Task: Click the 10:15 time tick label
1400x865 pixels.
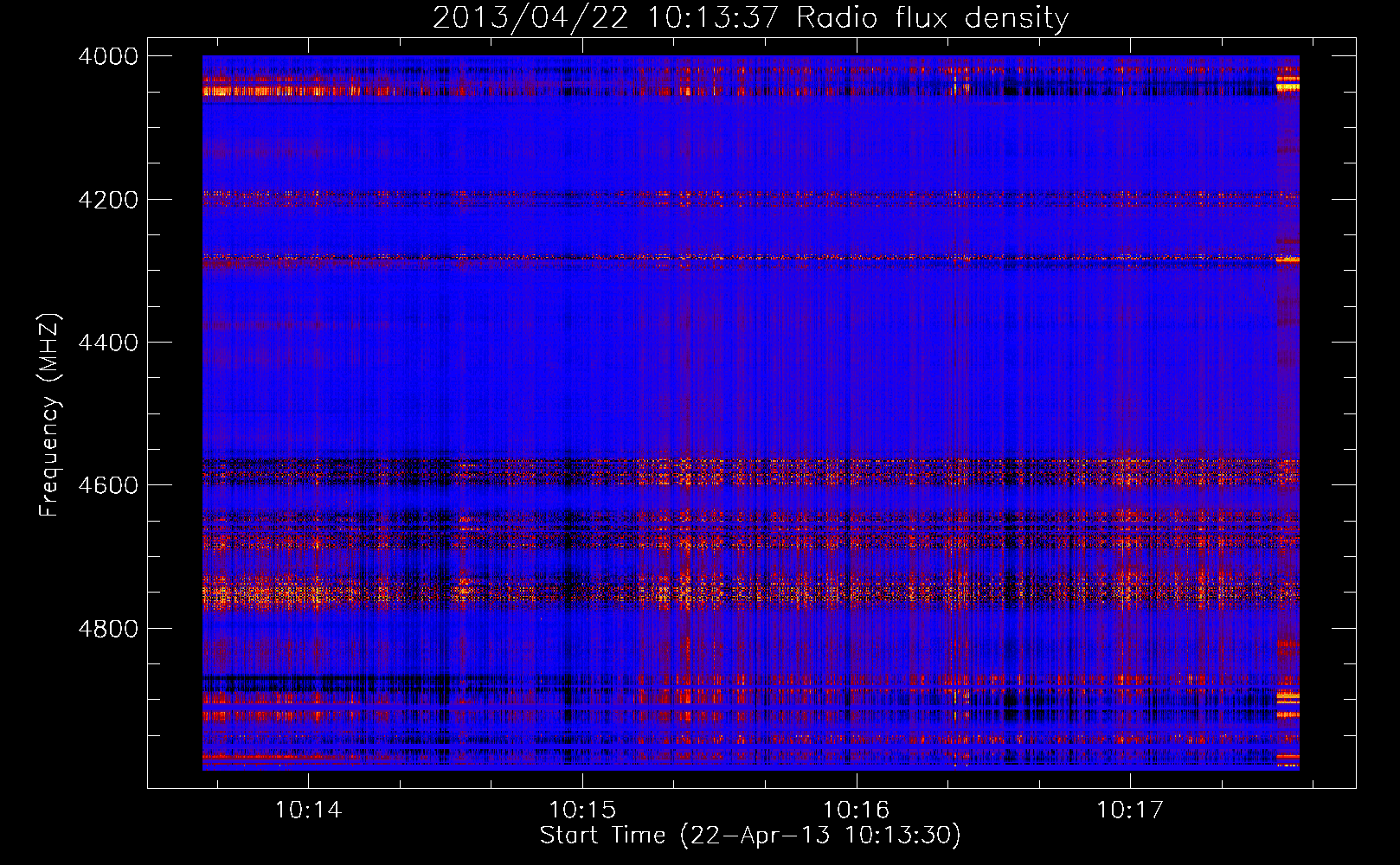Action: click(582, 811)
